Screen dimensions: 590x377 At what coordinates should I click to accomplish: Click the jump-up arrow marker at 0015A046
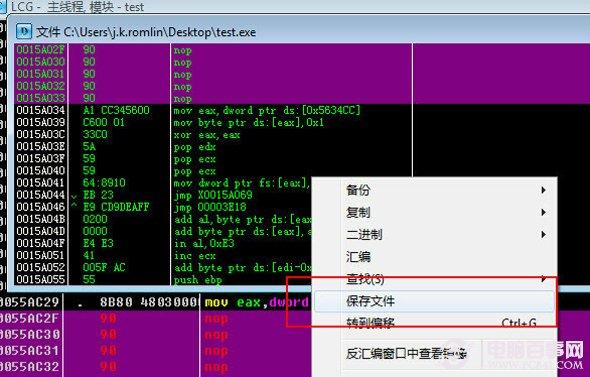(74, 206)
